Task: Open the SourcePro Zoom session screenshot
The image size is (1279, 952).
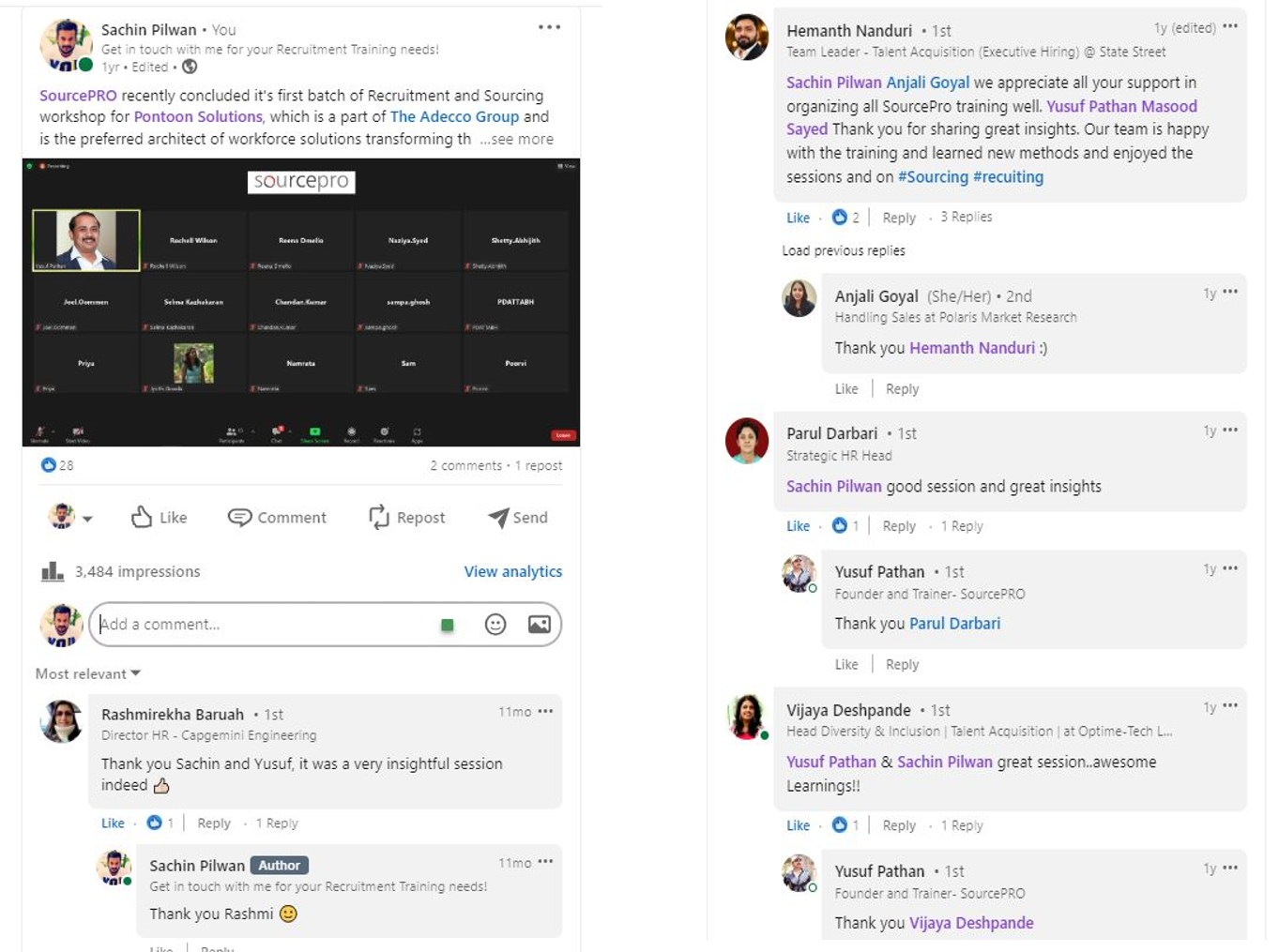Action: pos(300,302)
